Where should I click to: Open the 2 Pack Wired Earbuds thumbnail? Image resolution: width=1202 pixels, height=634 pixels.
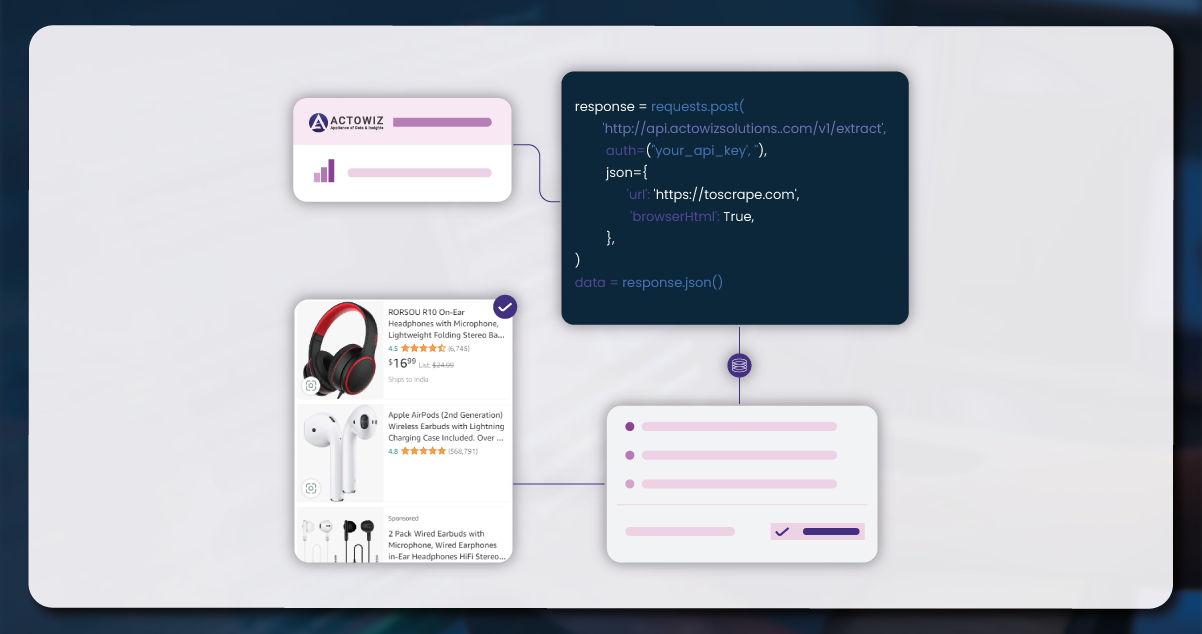click(x=340, y=535)
